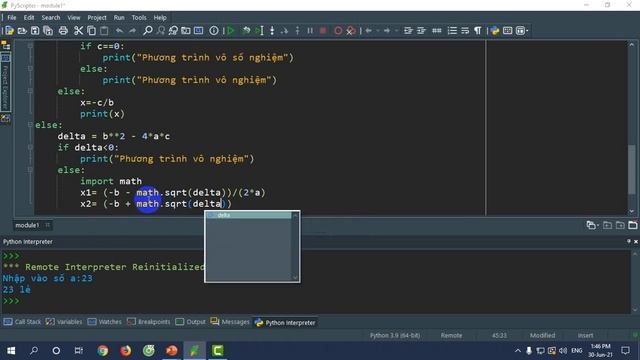
Task: Switch to the Messages tab
Action: (x=230, y=322)
